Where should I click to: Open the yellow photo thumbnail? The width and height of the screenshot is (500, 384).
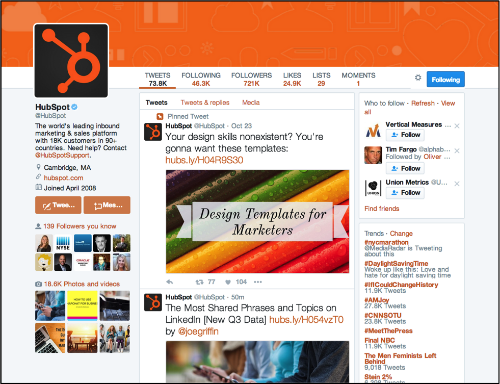[x=82, y=306]
